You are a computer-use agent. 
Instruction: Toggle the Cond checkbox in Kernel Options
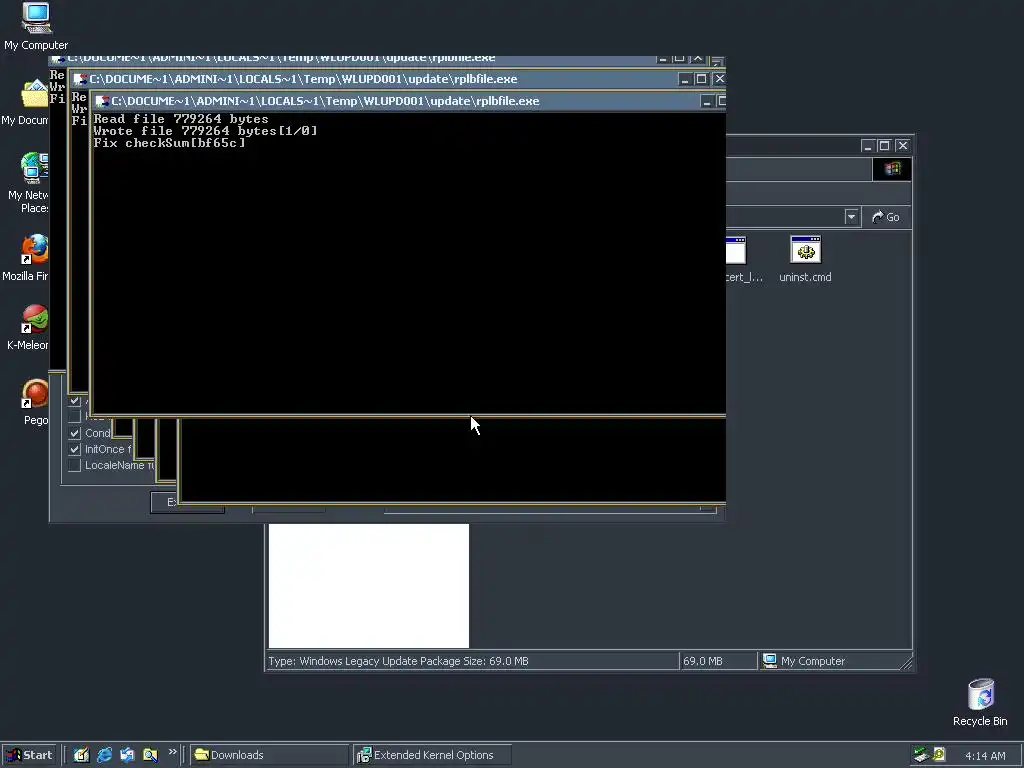[x=74, y=433]
